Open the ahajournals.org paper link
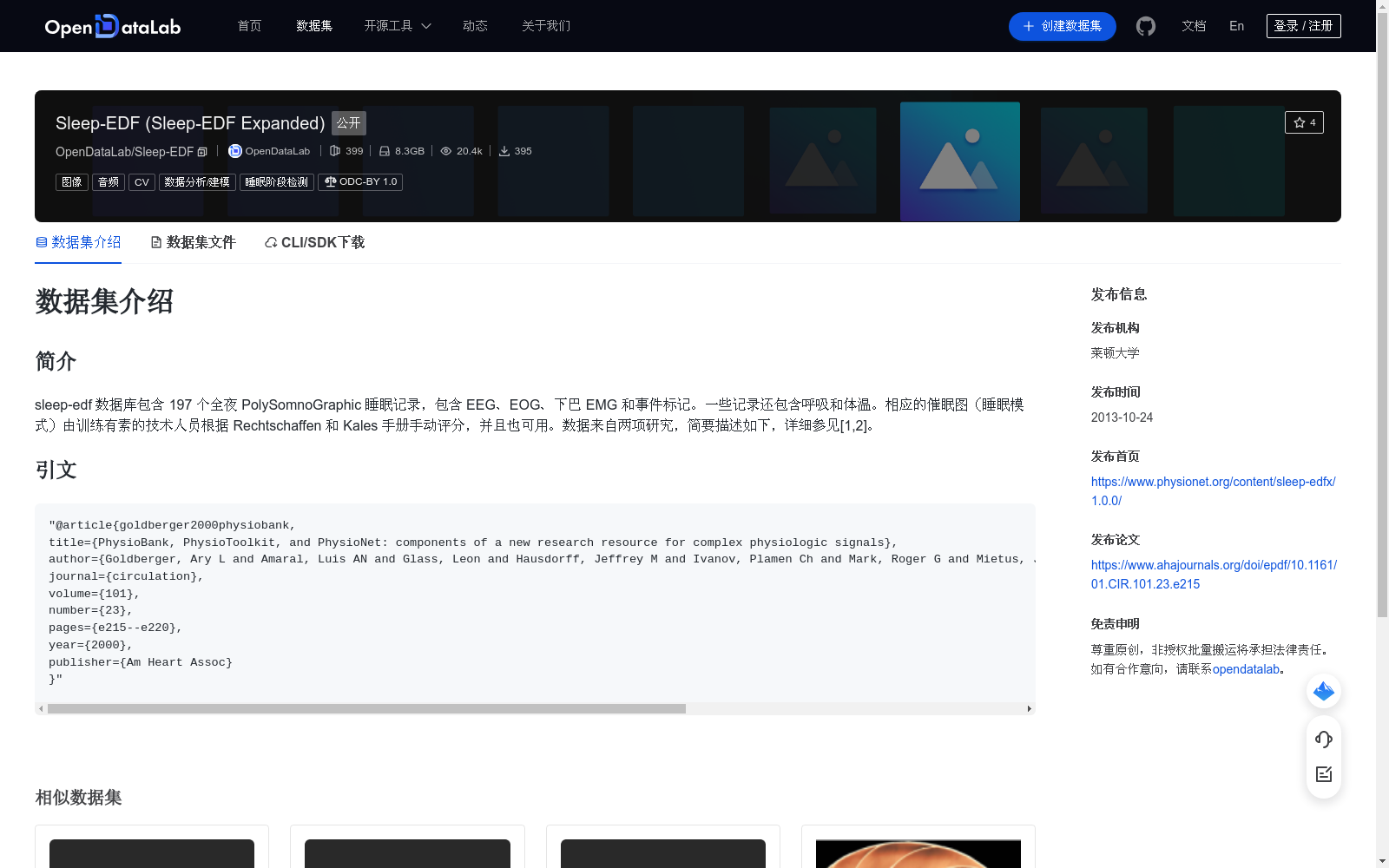This screenshot has height=868, width=1389. [1214, 575]
